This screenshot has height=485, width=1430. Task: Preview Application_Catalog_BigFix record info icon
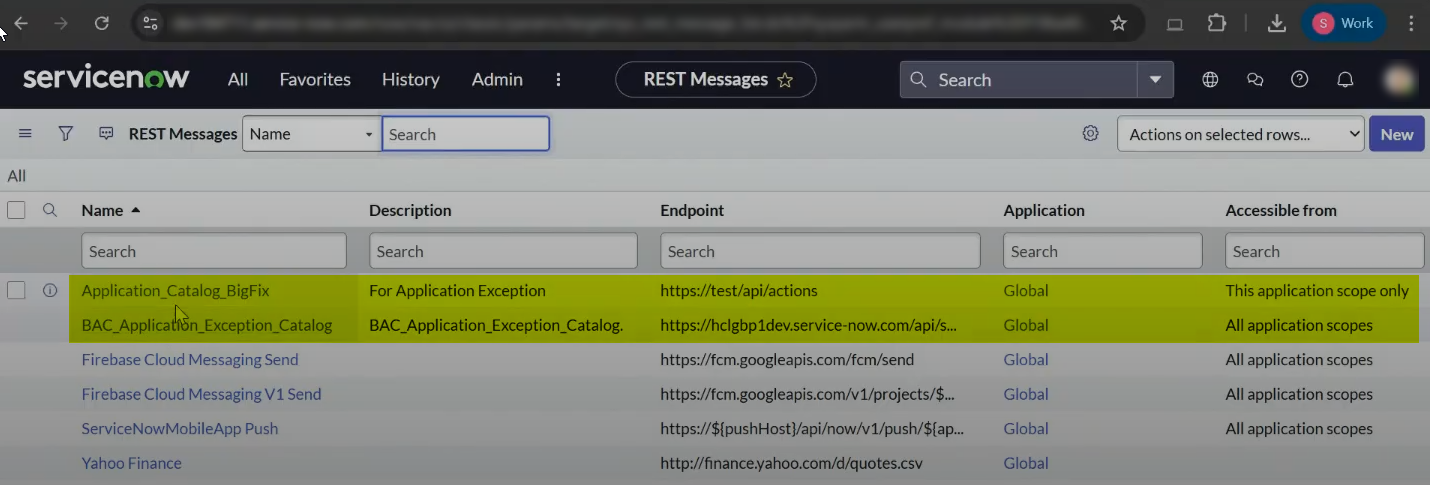(x=49, y=291)
